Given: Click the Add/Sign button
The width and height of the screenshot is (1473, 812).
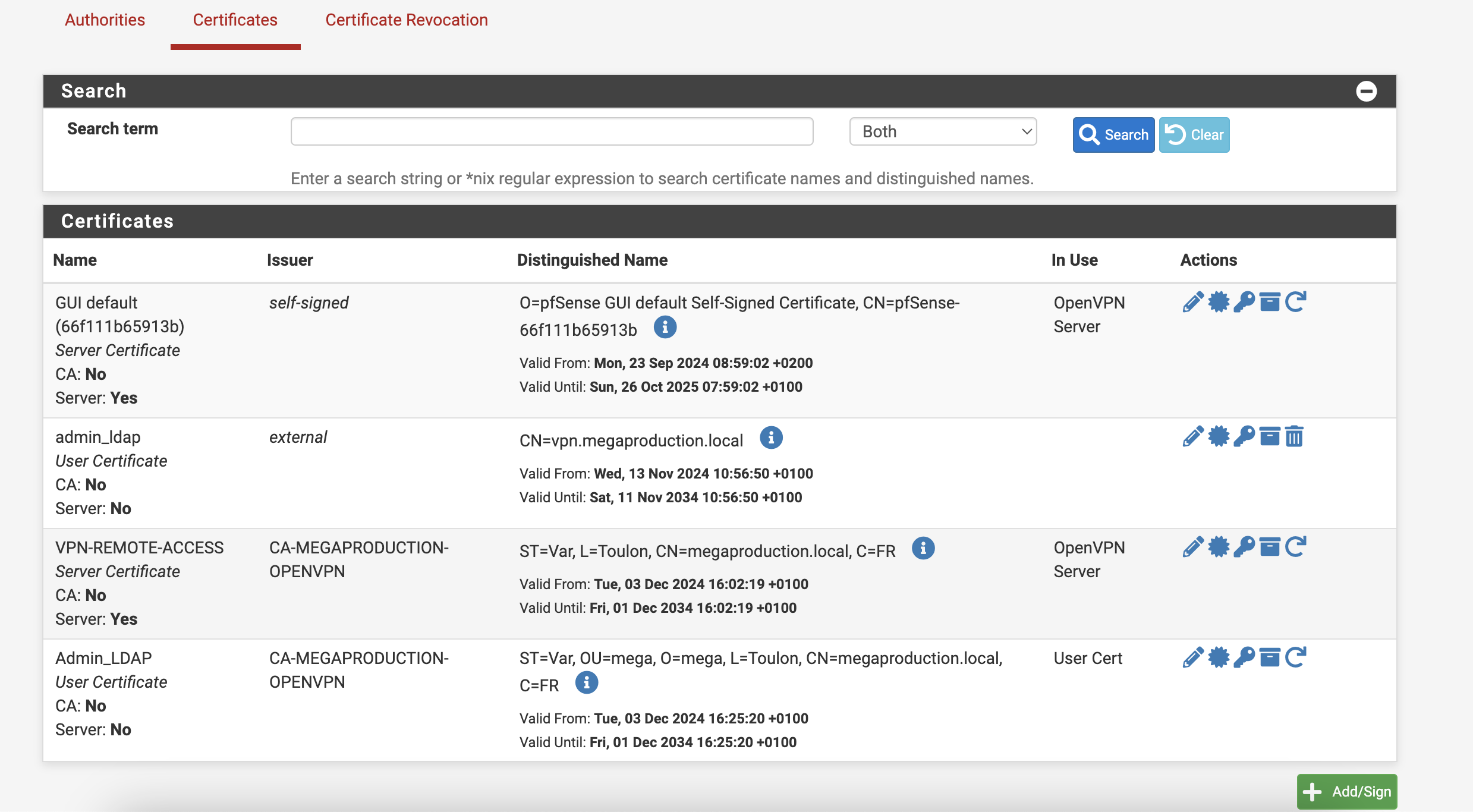Looking at the screenshot, I should 1347,791.
